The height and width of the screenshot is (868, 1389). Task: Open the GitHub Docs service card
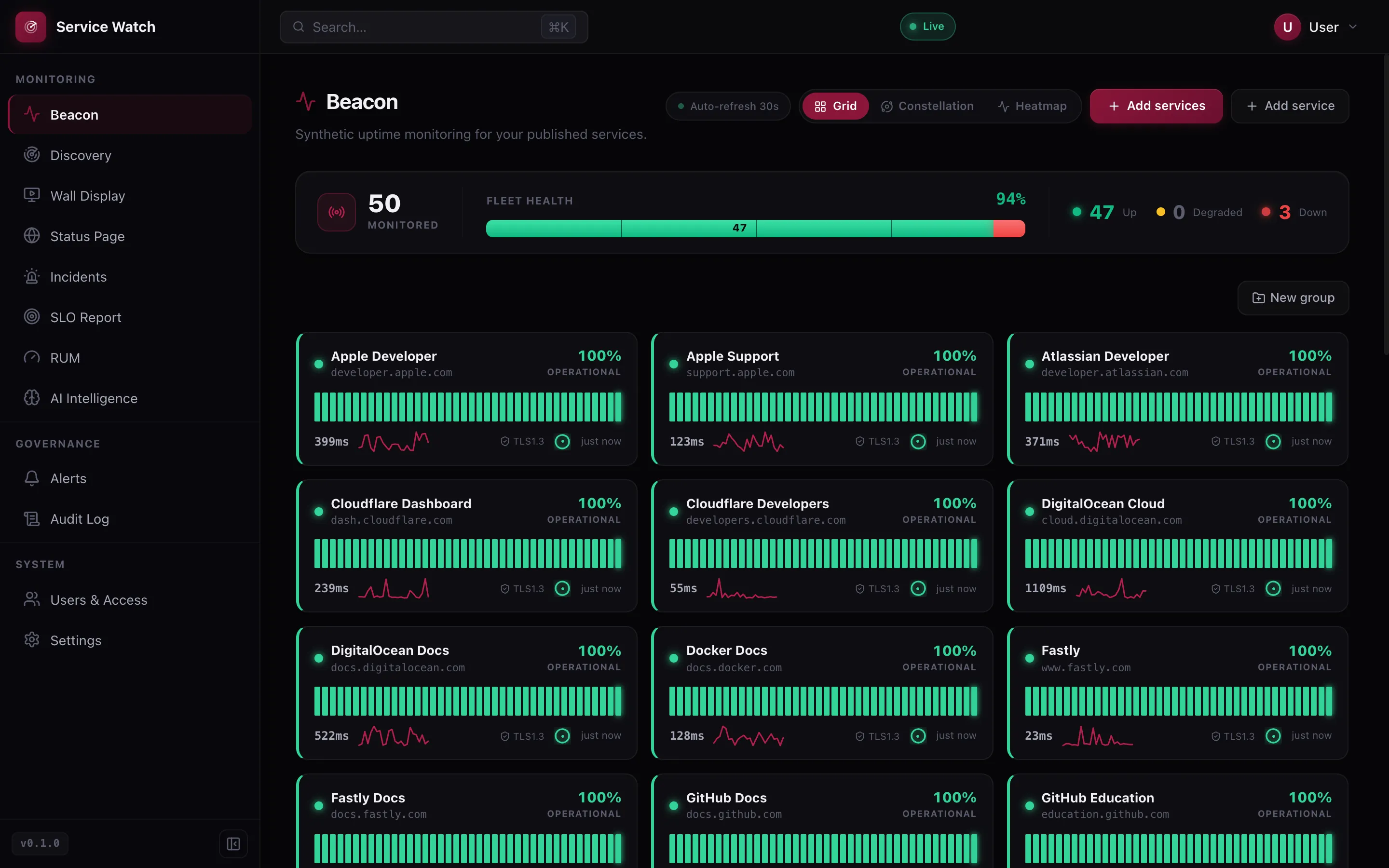click(822, 821)
